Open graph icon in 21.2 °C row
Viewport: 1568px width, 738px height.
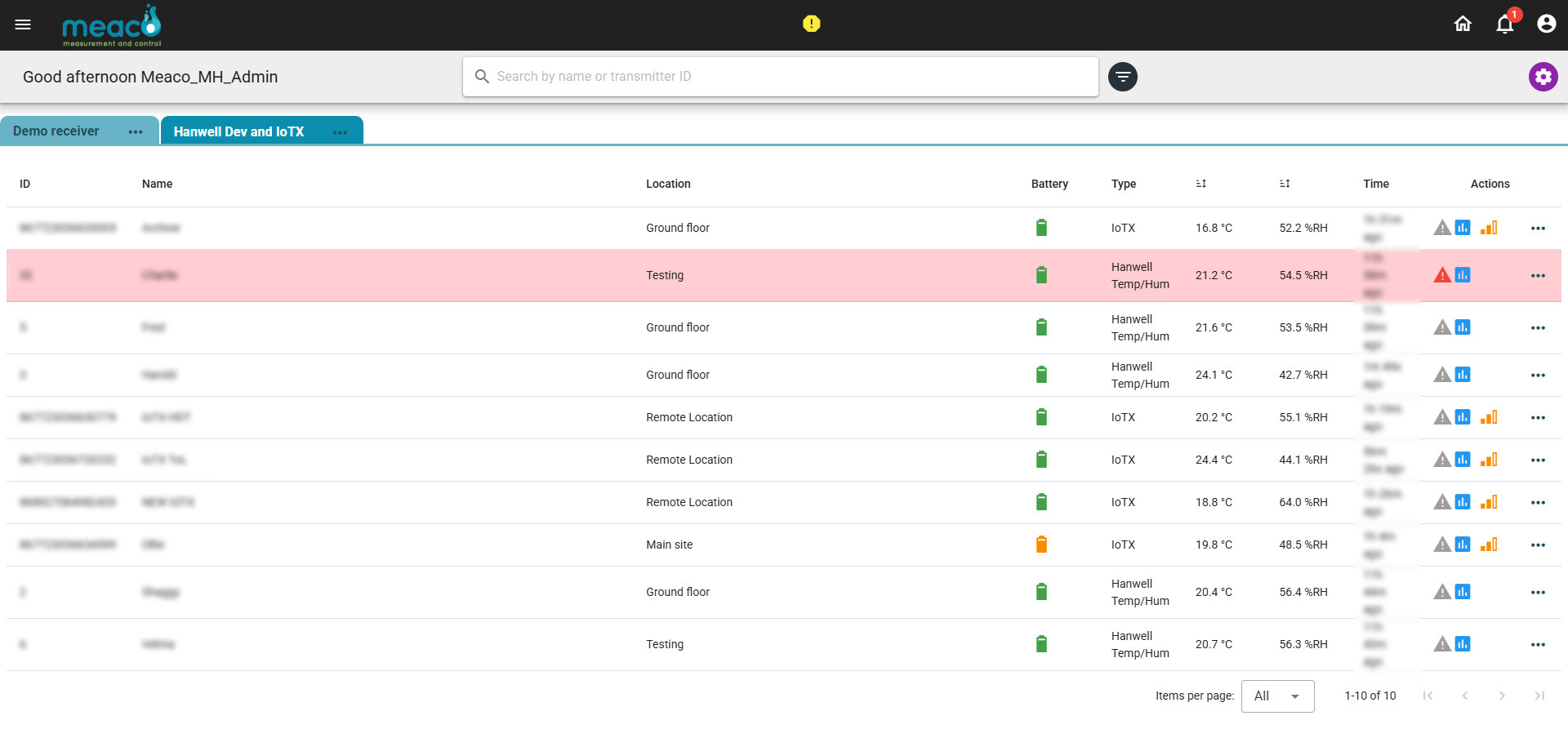click(x=1463, y=275)
